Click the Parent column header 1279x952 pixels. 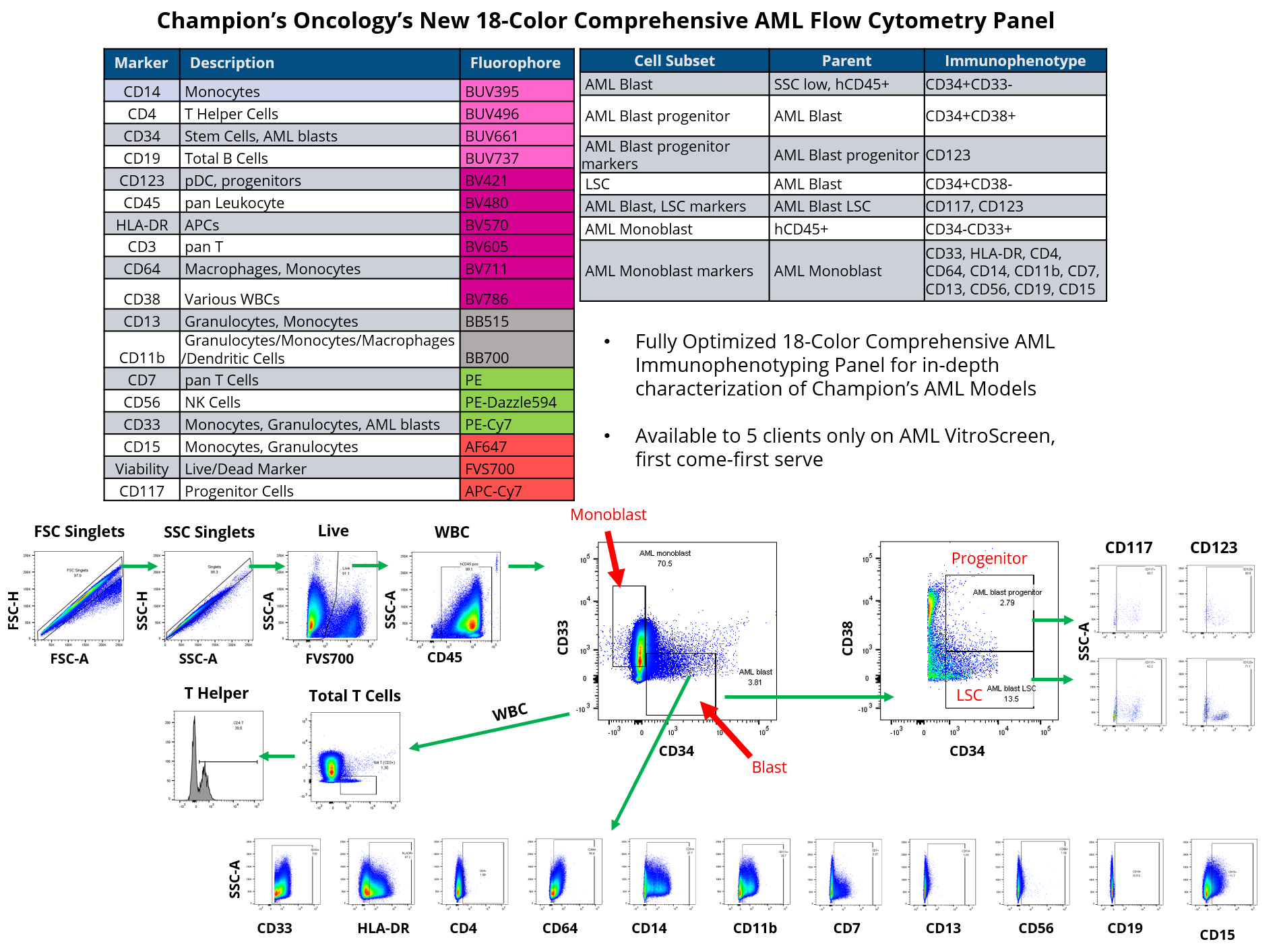[846, 61]
